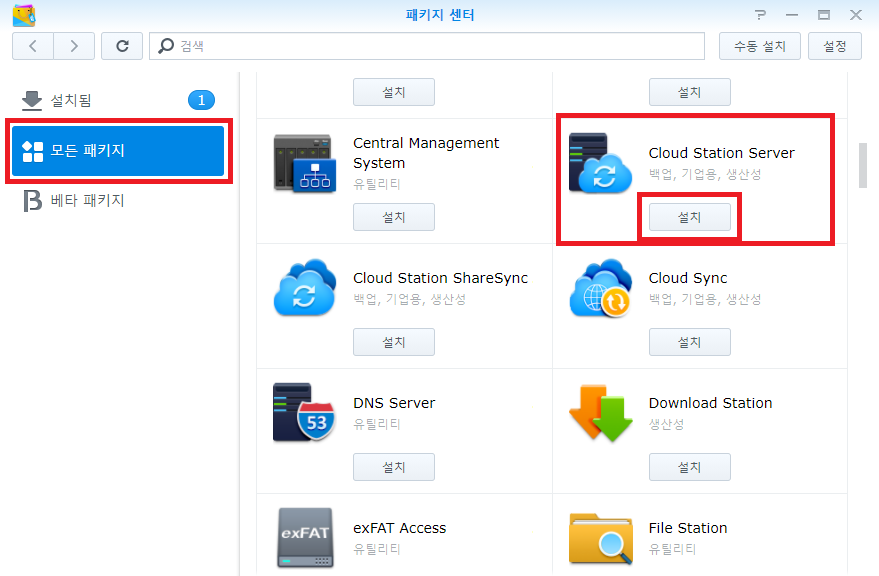Viewport: 879px width, 576px height.
Task: Click the Central Management System icon
Action: click(x=305, y=164)
